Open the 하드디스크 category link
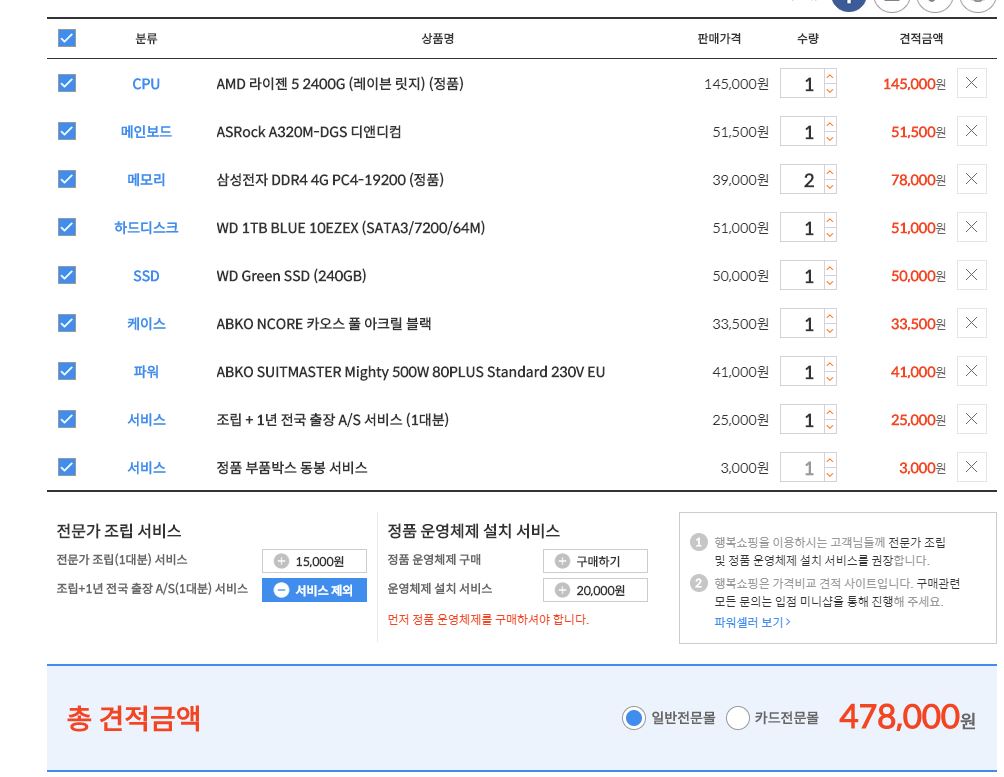The image size is (1004, 777). 146,227
